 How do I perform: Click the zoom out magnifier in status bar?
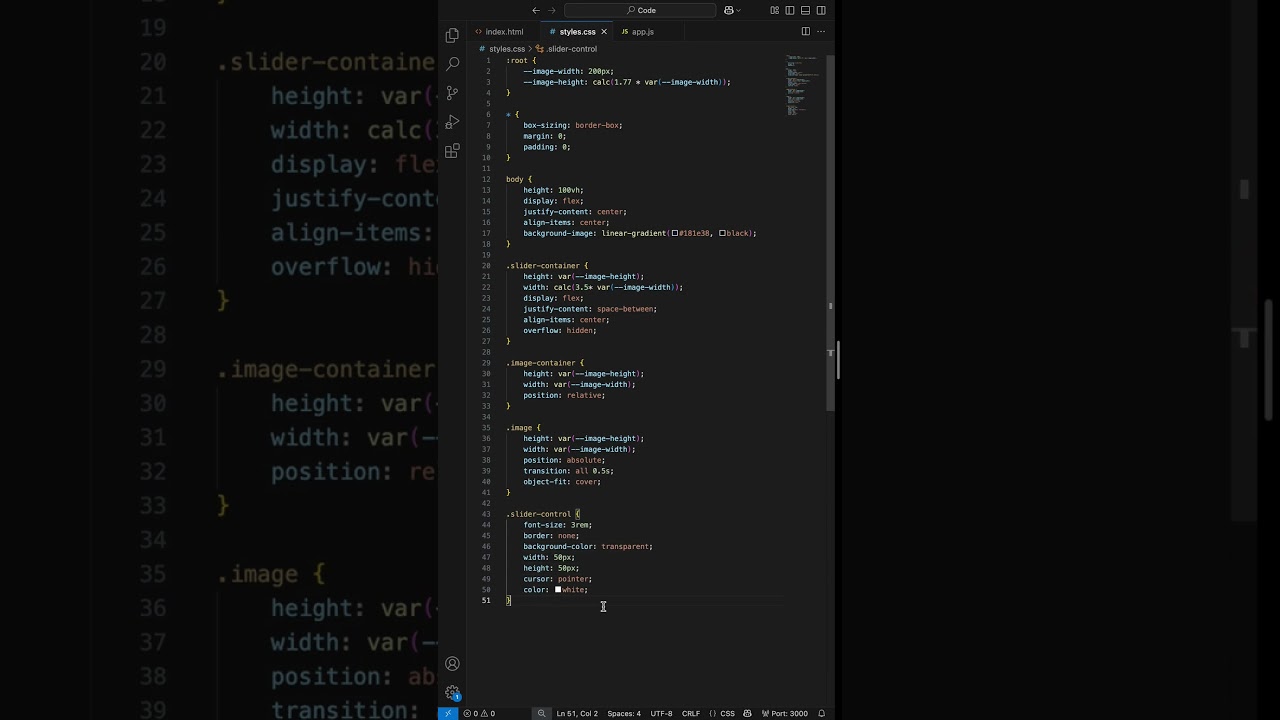542,713
